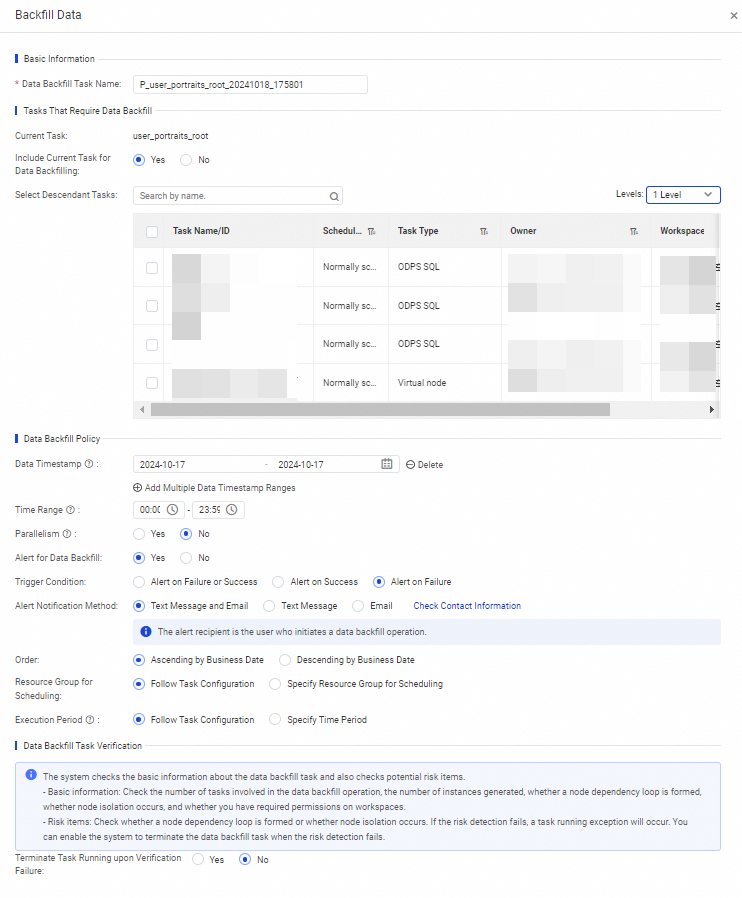Set Terminate Task upon Failure to Yes

(198, 859)
